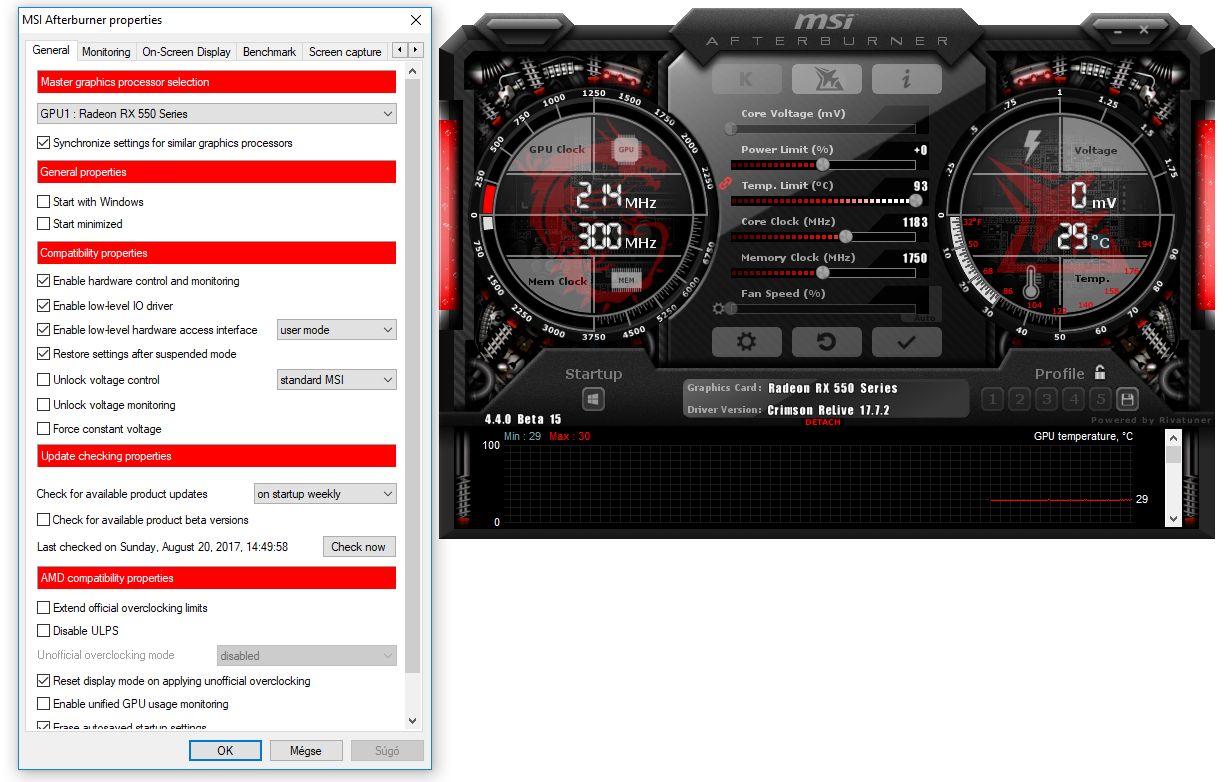Open the information i button
This screenshot has height=782, width=1232.
tap(906, 79)
